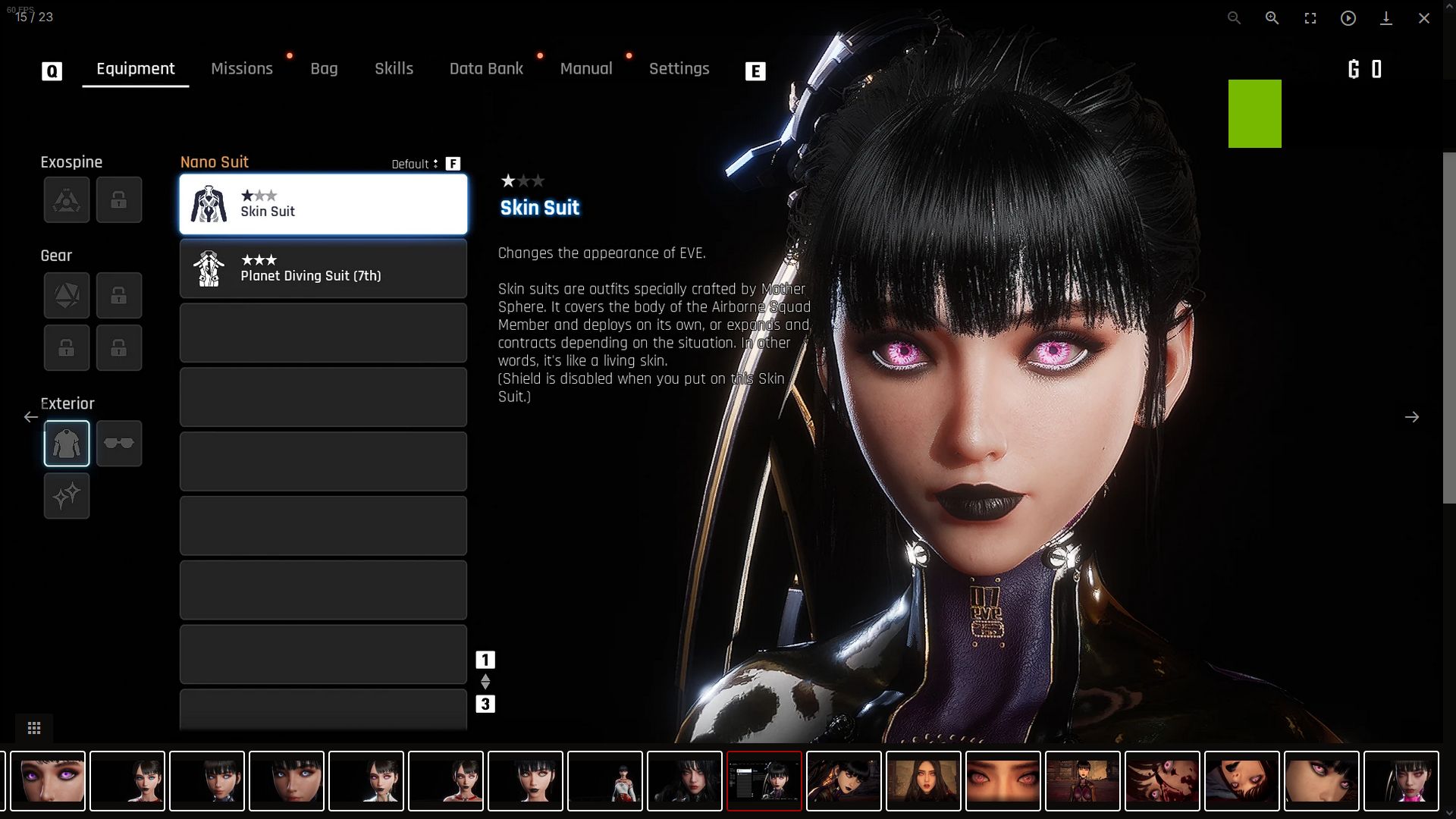The image size is (1456, 819).
Task: Select the Skin Suit list entry
Action: (x=323, y=204)
